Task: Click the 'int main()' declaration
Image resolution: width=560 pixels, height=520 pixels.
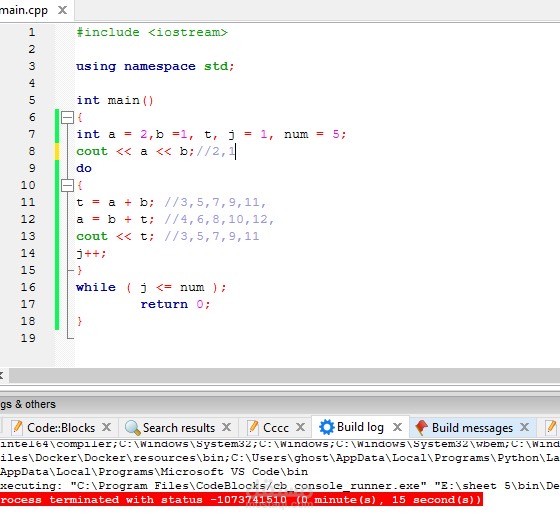Action: (x=115, y=100)
